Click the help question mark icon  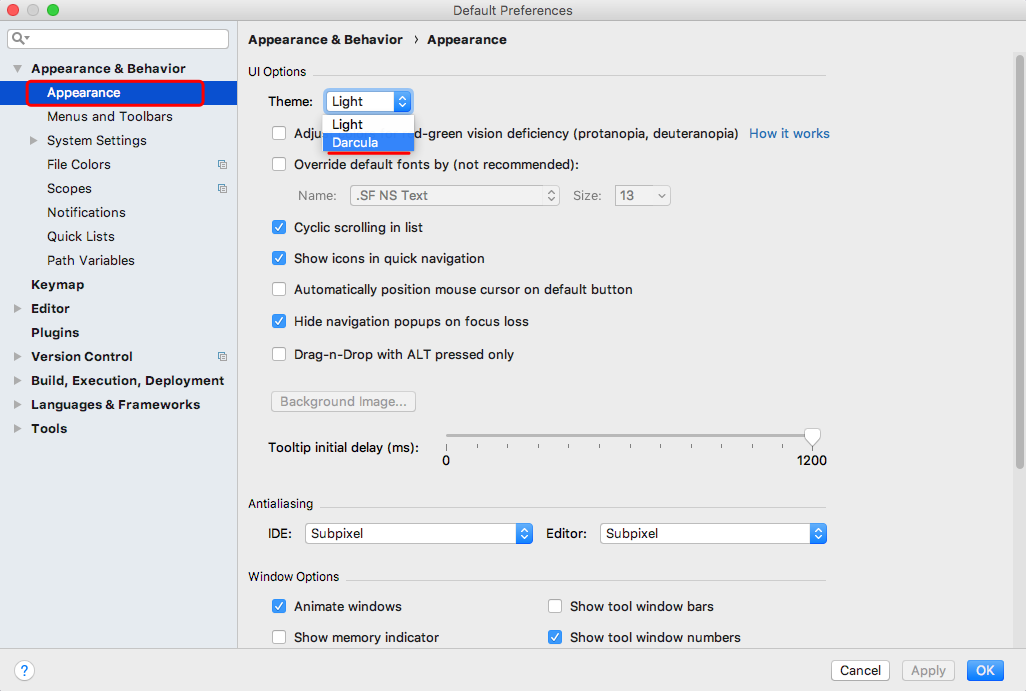click(26, 670)
